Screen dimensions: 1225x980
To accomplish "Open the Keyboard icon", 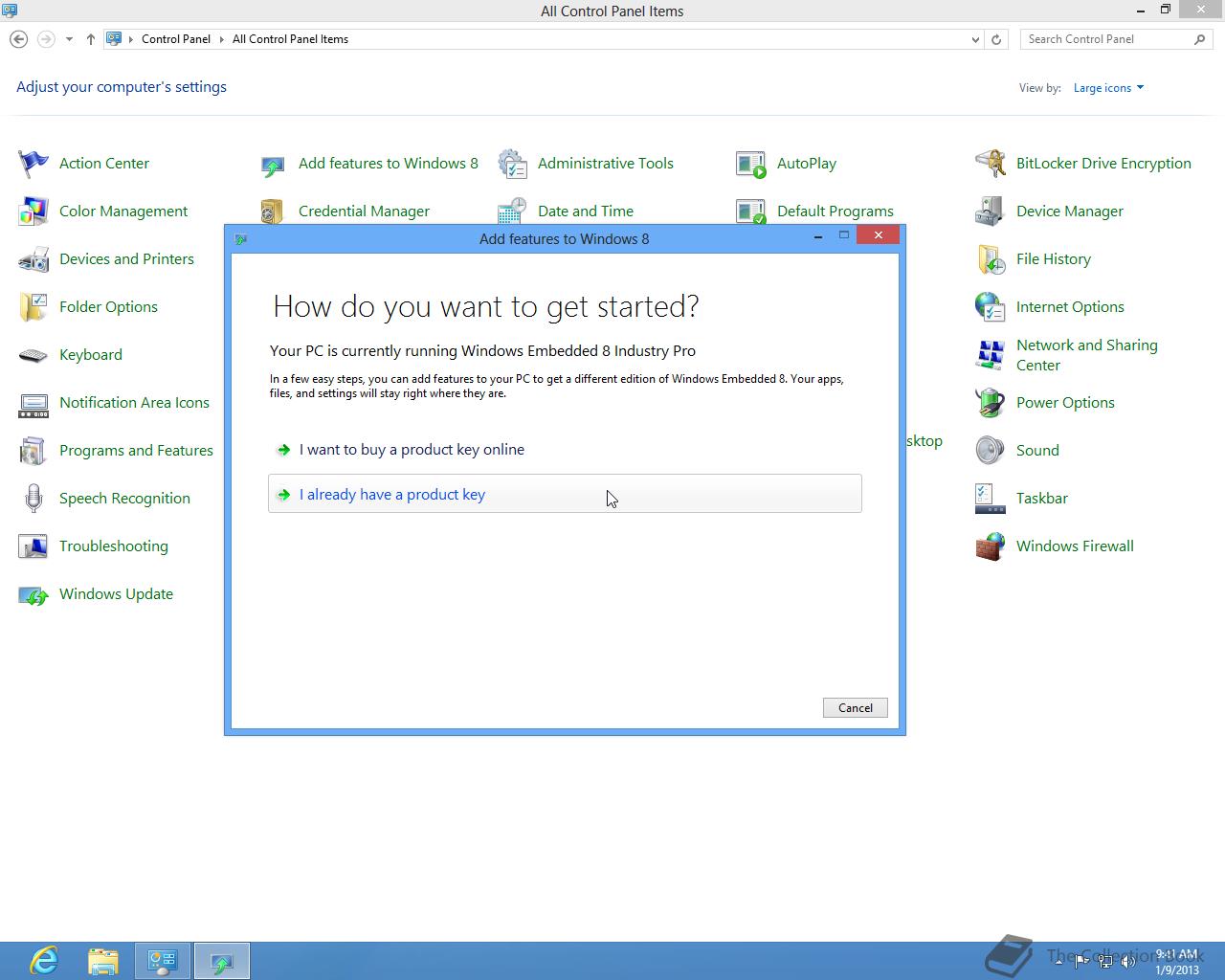I will tap(33, 355).
